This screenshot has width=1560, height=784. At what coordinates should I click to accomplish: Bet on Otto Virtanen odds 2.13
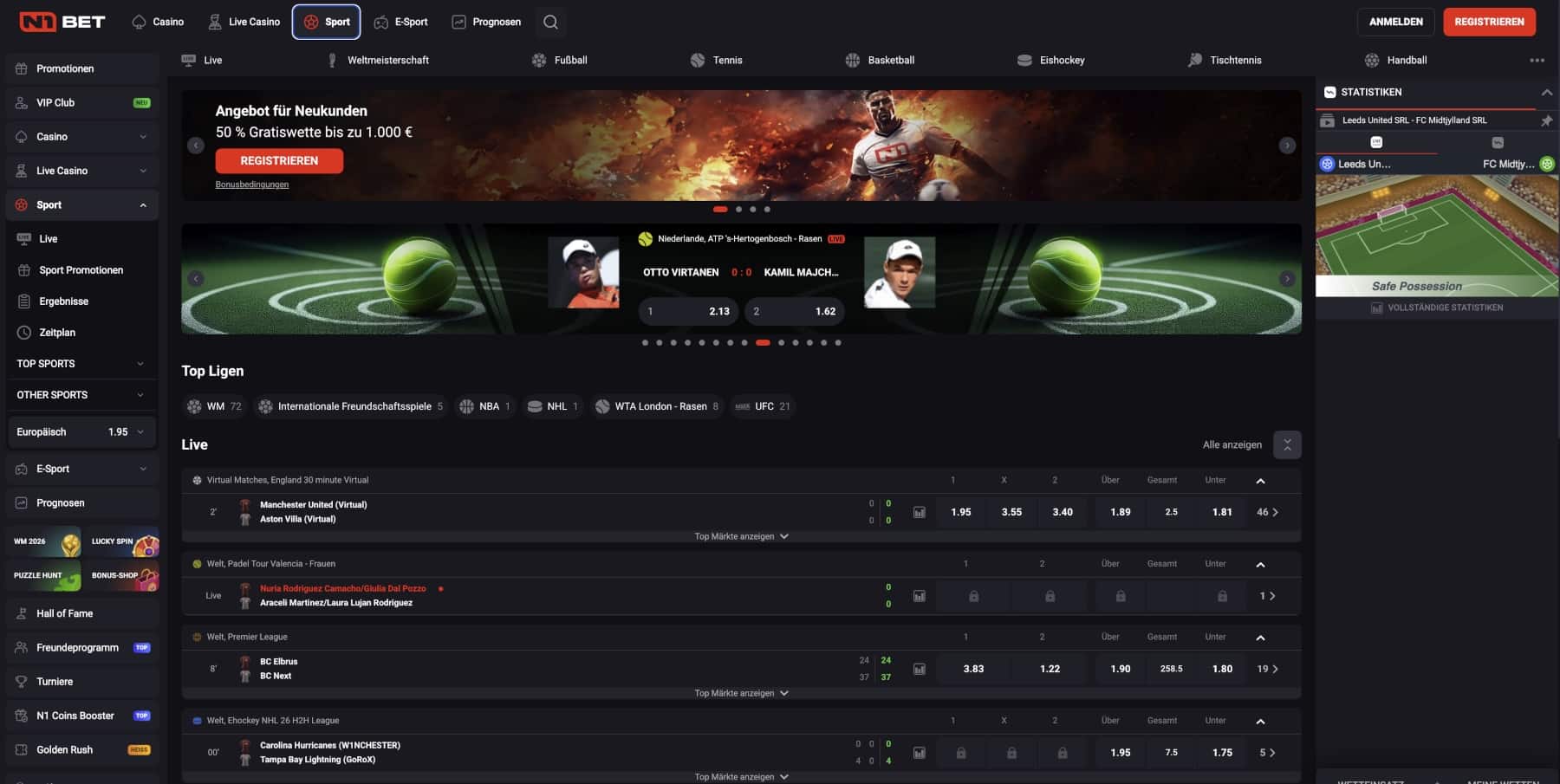pyautogui.click(x=689, y=311)
